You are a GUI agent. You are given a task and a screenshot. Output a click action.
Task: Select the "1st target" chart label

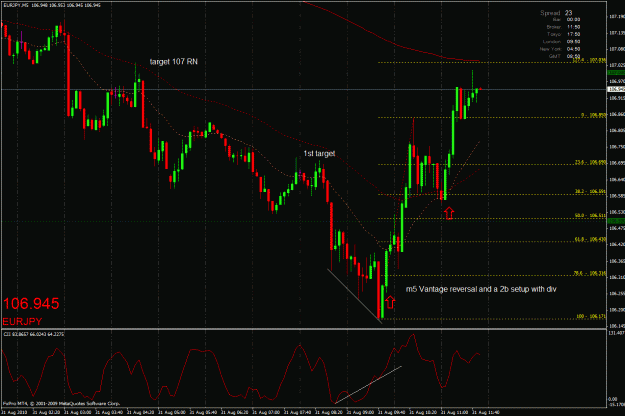pos(319,153)
